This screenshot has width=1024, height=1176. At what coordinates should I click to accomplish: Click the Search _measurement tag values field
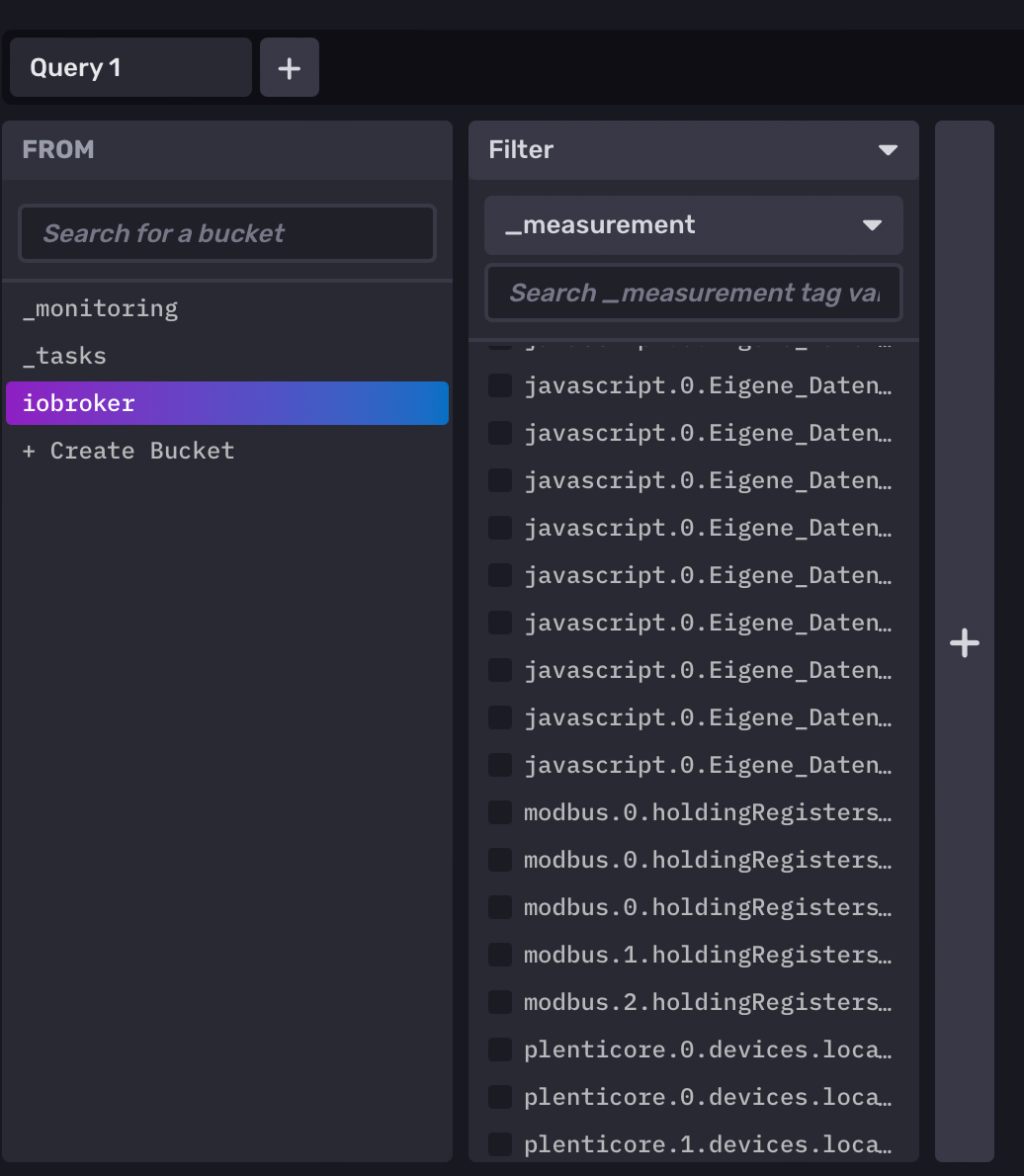coord(693,293)
